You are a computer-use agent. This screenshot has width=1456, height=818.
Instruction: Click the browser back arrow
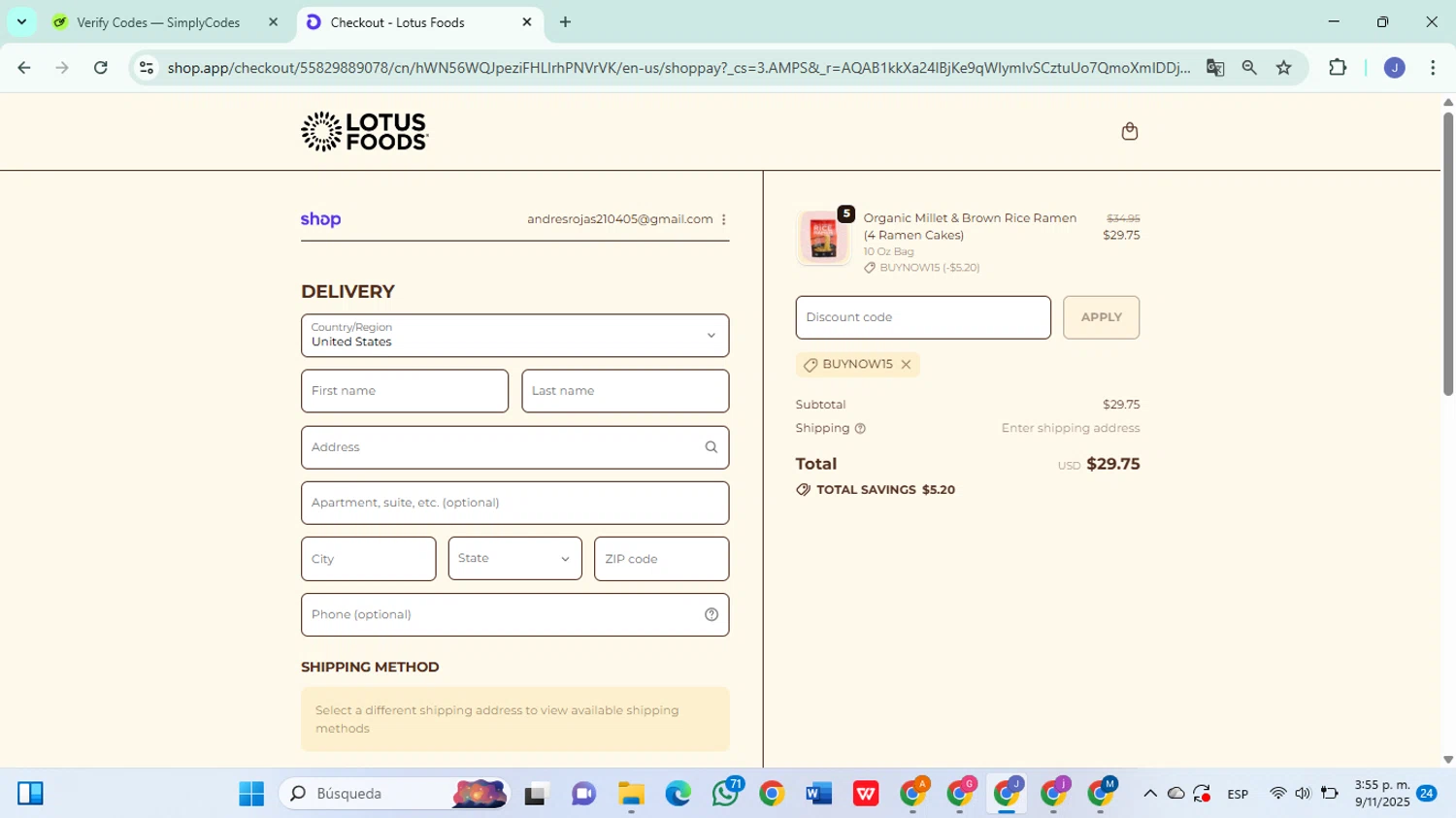[24, 68]
